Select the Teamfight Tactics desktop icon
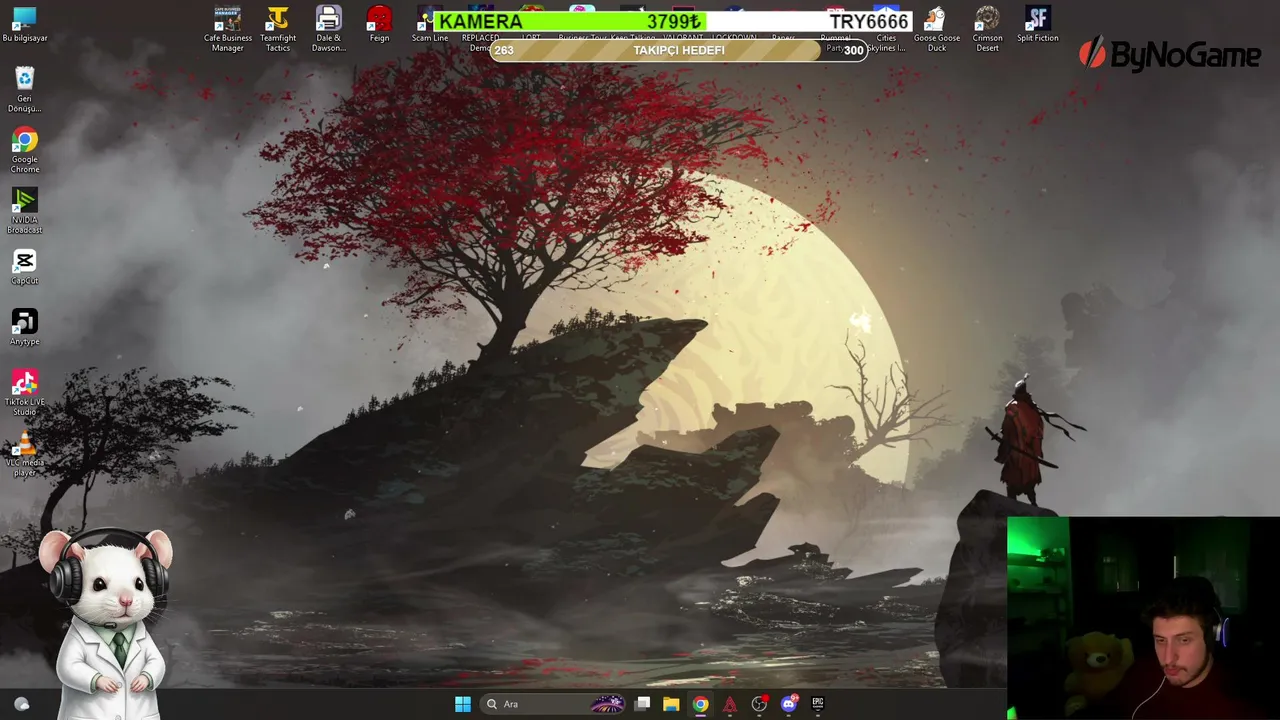The width and height of the screenshot is (1280, 720). (278, 29)
